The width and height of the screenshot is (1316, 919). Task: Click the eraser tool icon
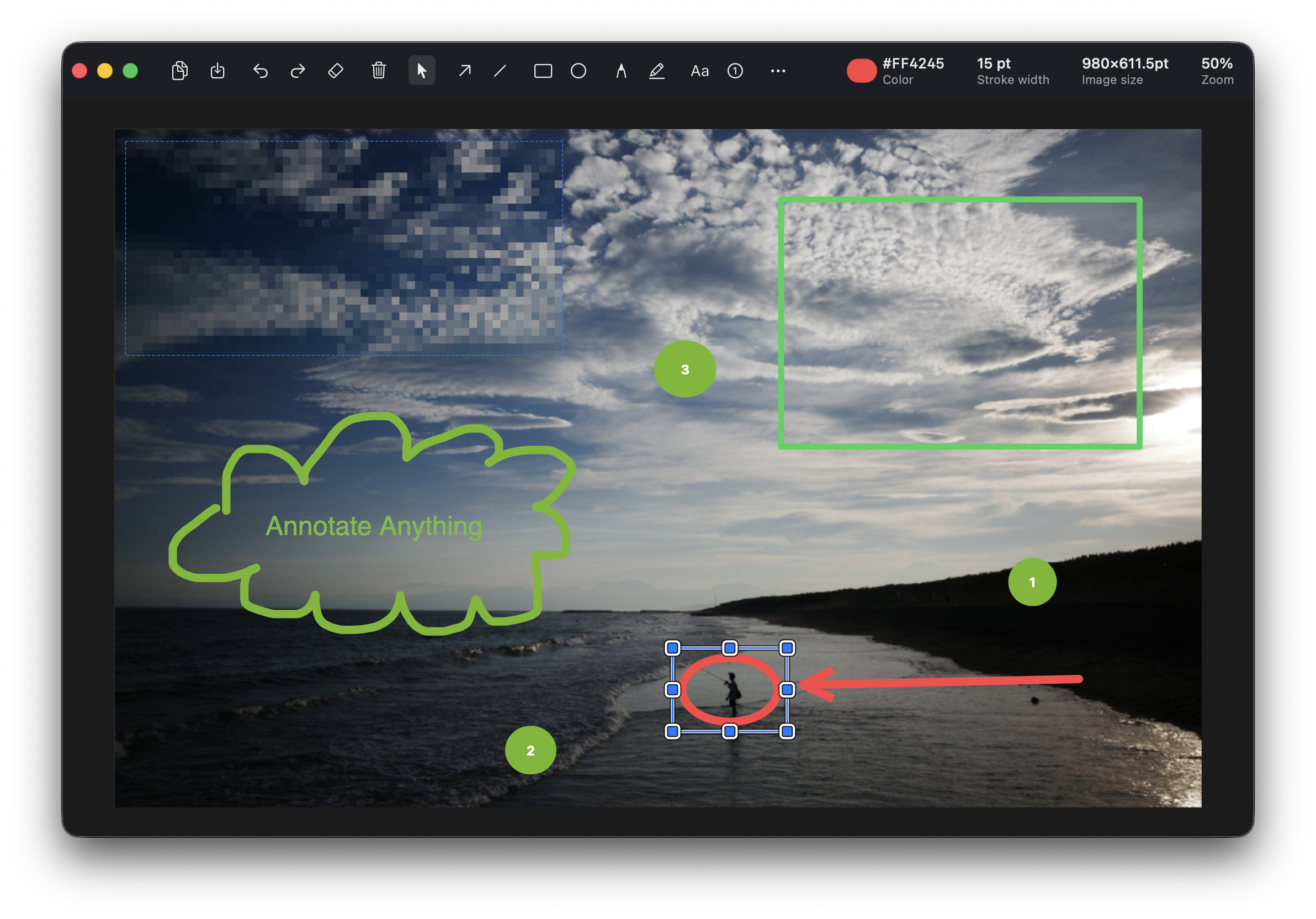[x=336, y=71]
